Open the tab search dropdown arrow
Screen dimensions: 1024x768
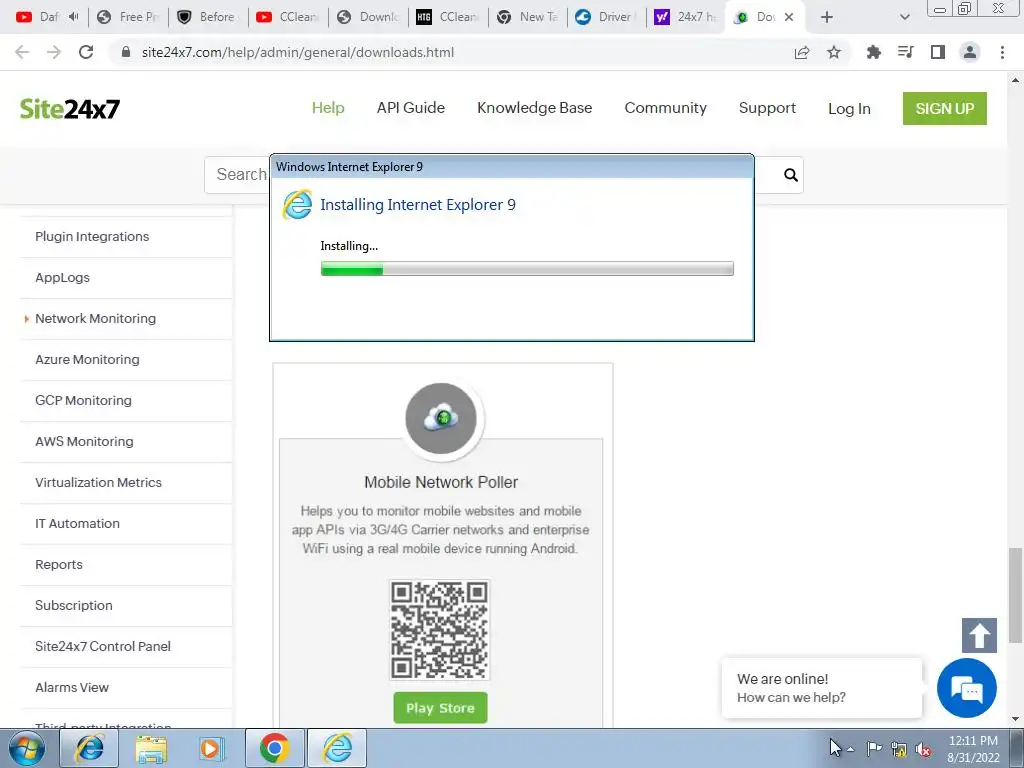904,17
